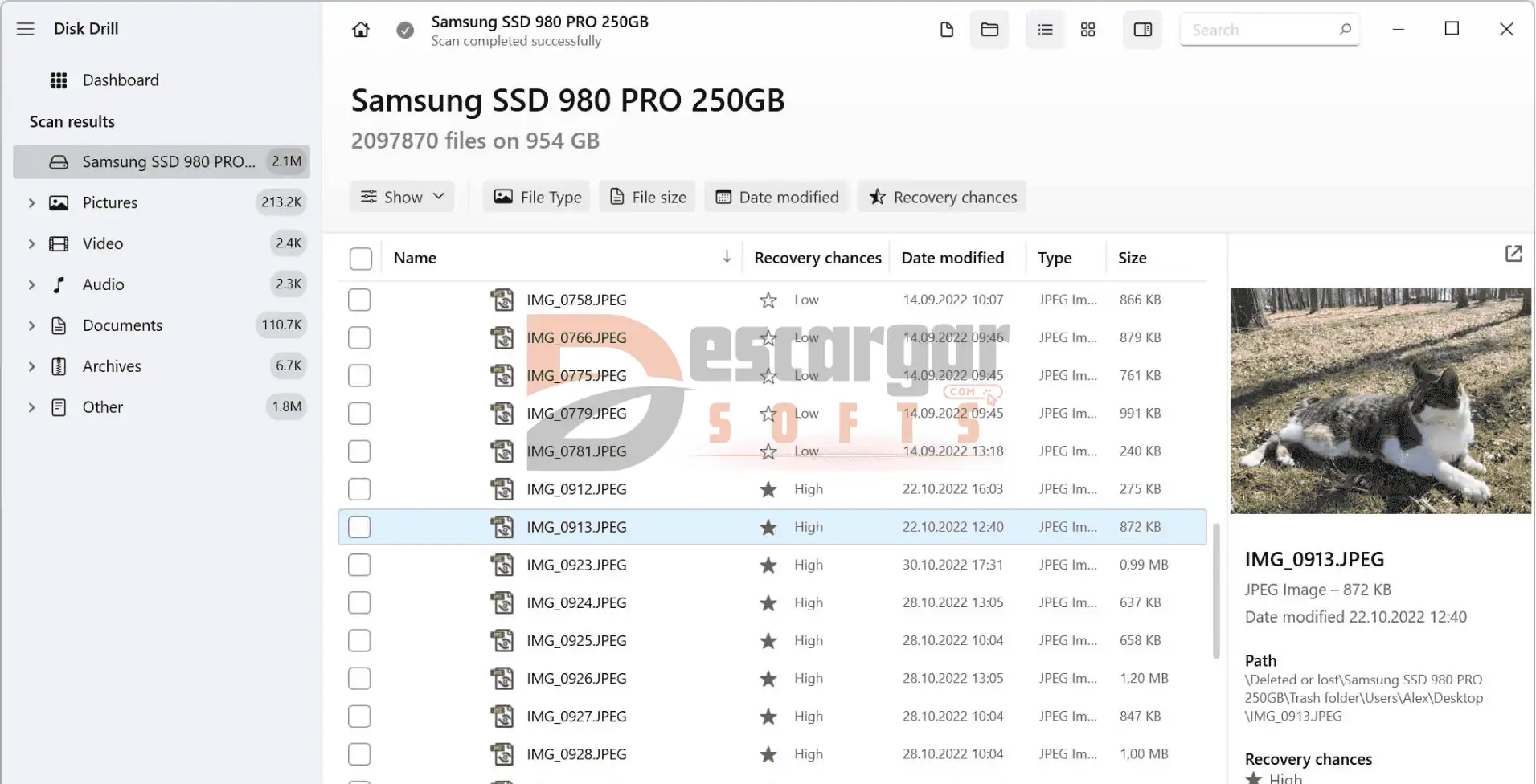Check the box for IMG_0779.JPEG
The width and height of the screenshot is (1536, 784).
pyautogui.click(x=359, y=413)
